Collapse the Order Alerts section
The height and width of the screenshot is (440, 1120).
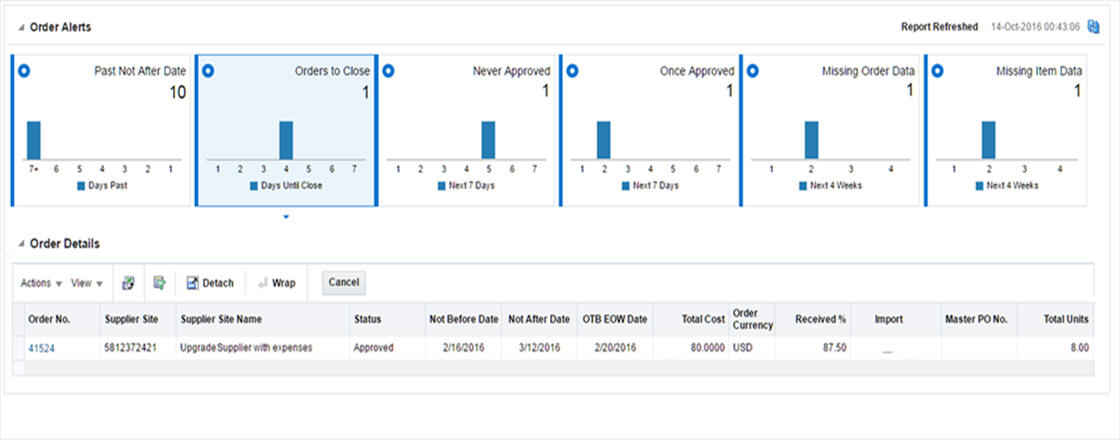pyautogui.click(x=21, y=27)
